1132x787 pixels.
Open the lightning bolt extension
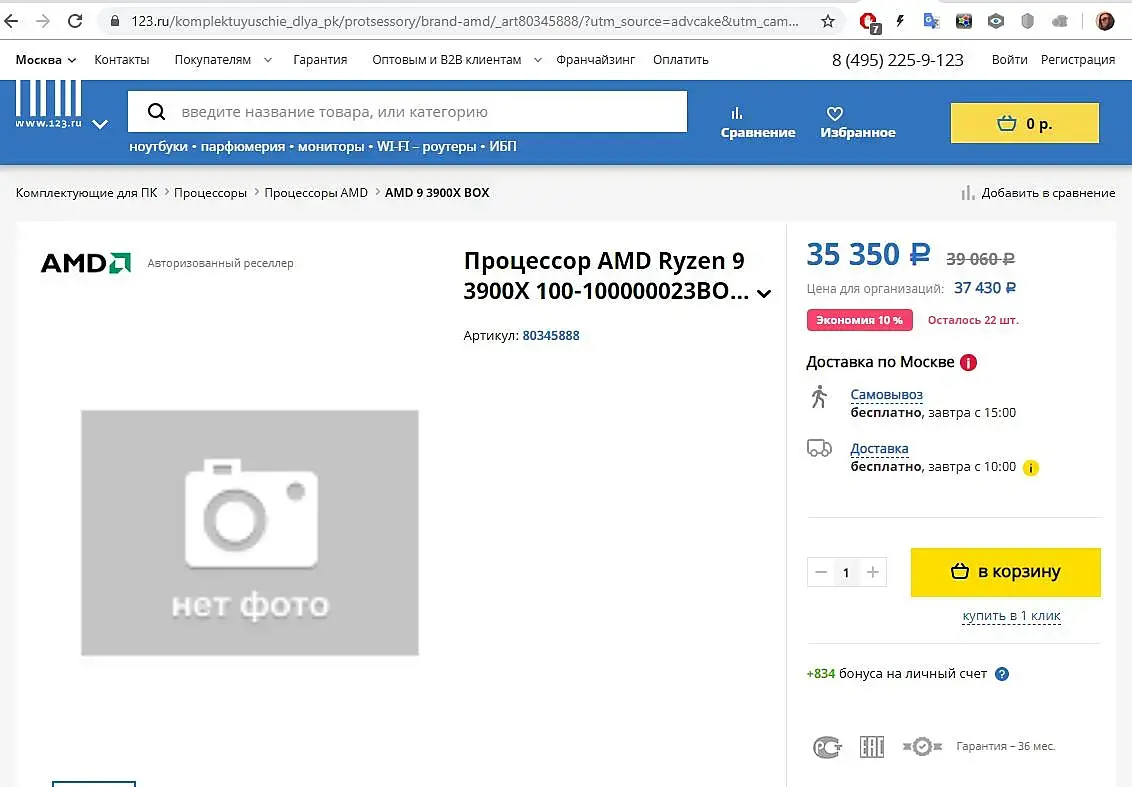click(900, 21)
